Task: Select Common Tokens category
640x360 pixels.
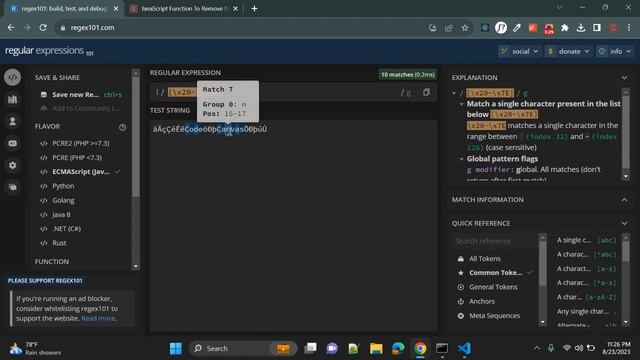Action: [x=495, y=273]
